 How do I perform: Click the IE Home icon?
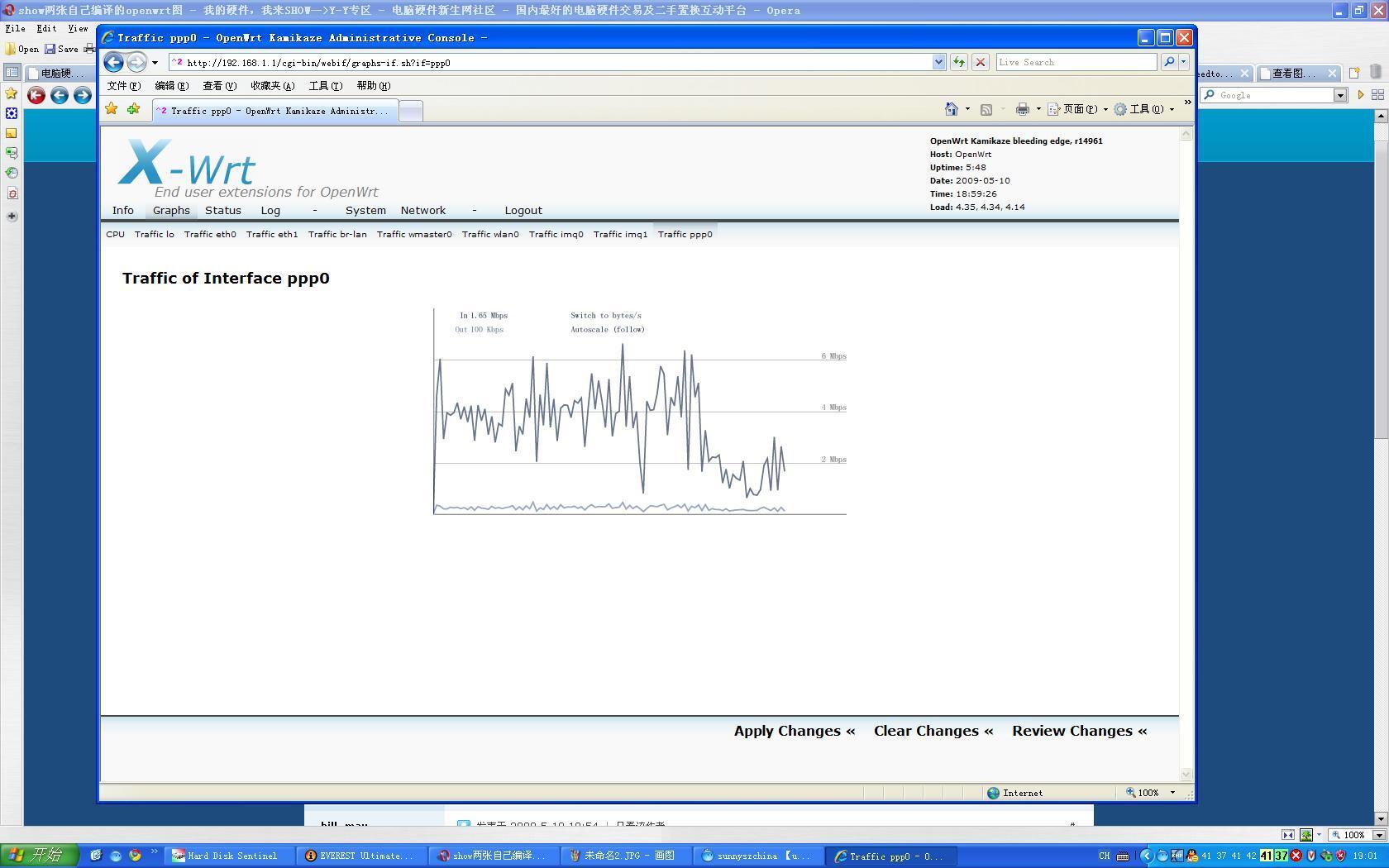[951, 109]
